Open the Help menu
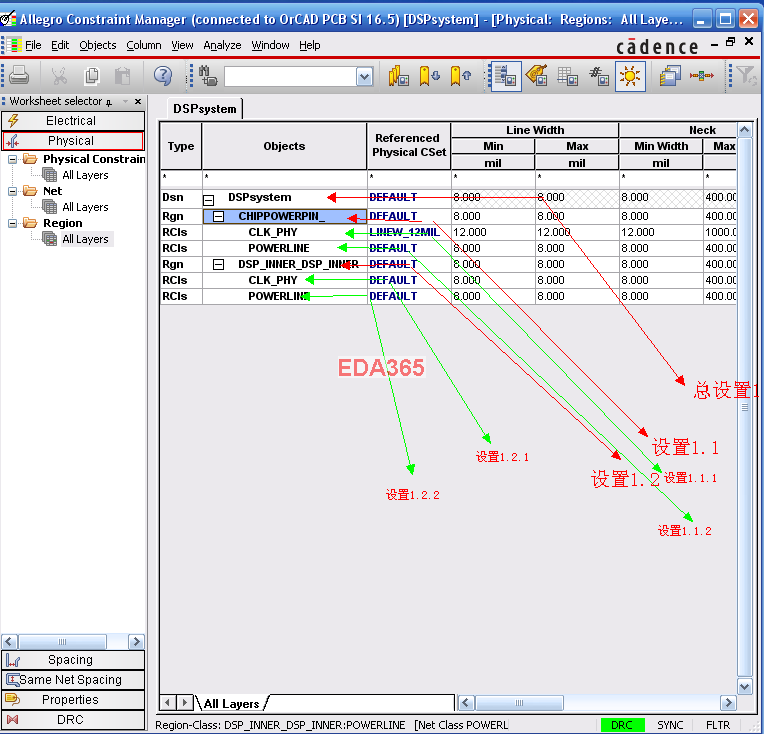This screenshot has width=764, height=734. pos(309,45)
